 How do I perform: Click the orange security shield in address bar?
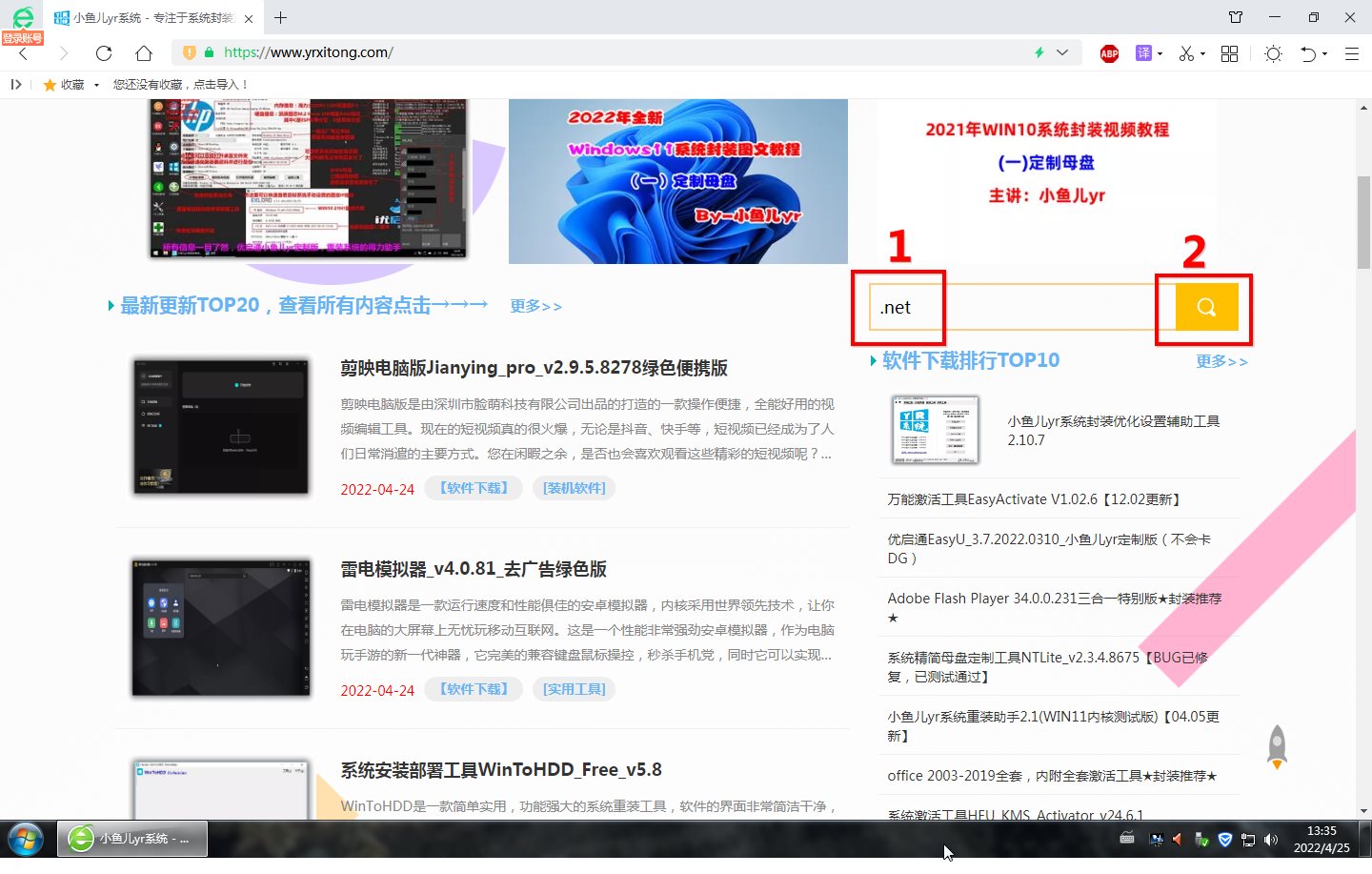[189, 52]
